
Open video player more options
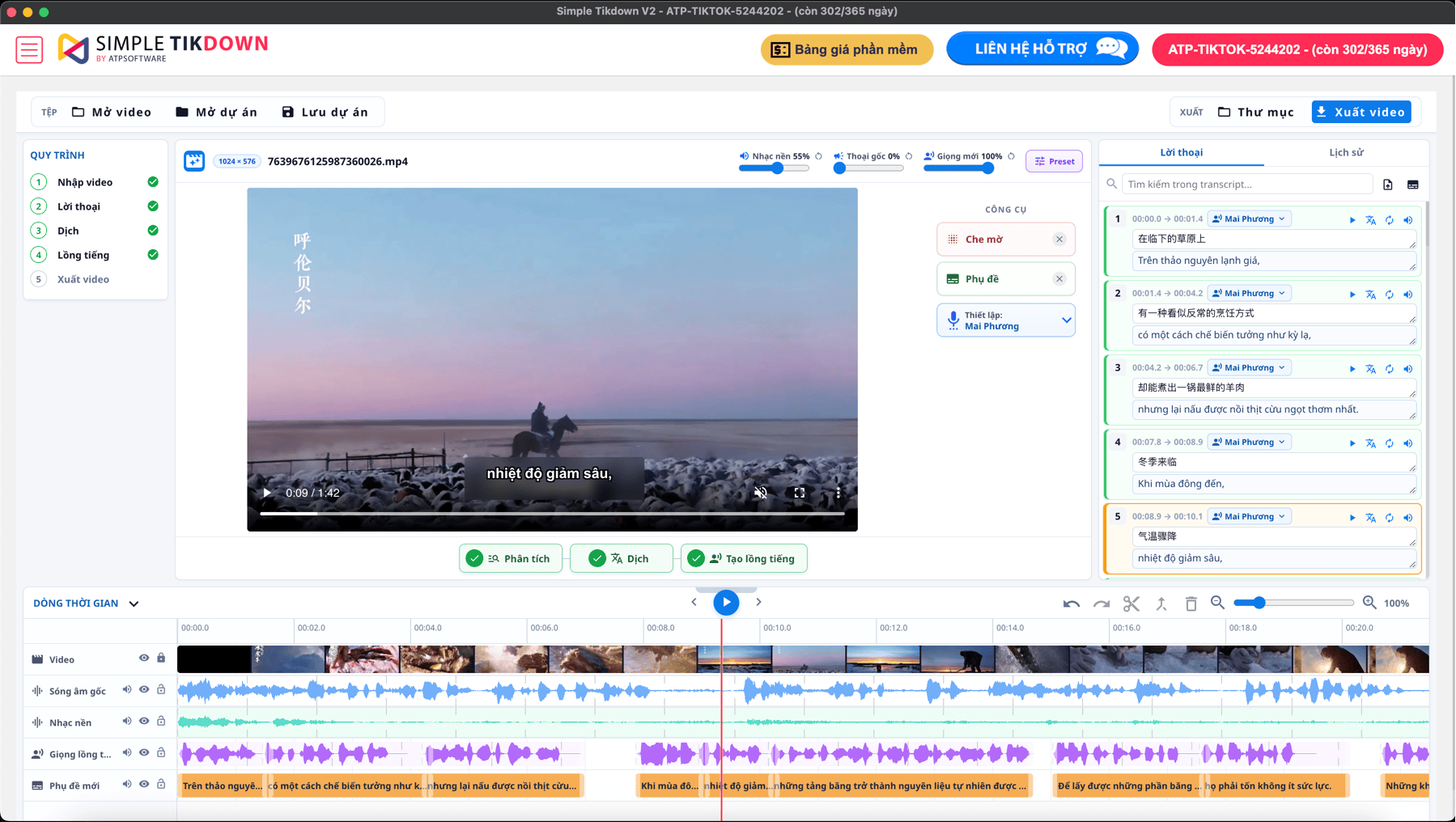[838, 493]
